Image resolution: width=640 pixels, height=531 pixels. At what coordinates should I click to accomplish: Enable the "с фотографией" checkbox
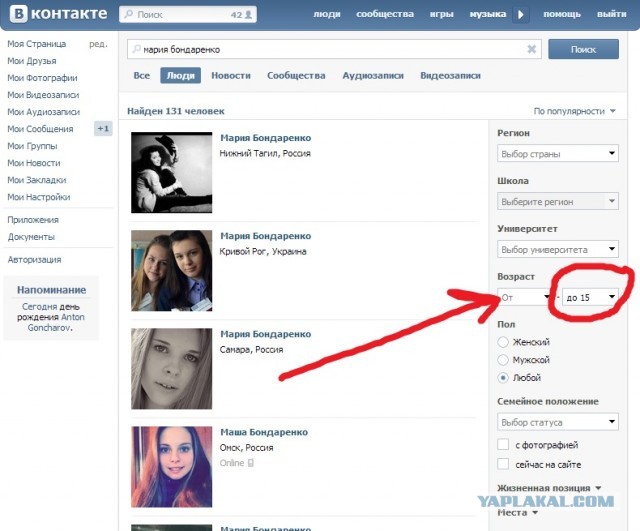point(503,445)
